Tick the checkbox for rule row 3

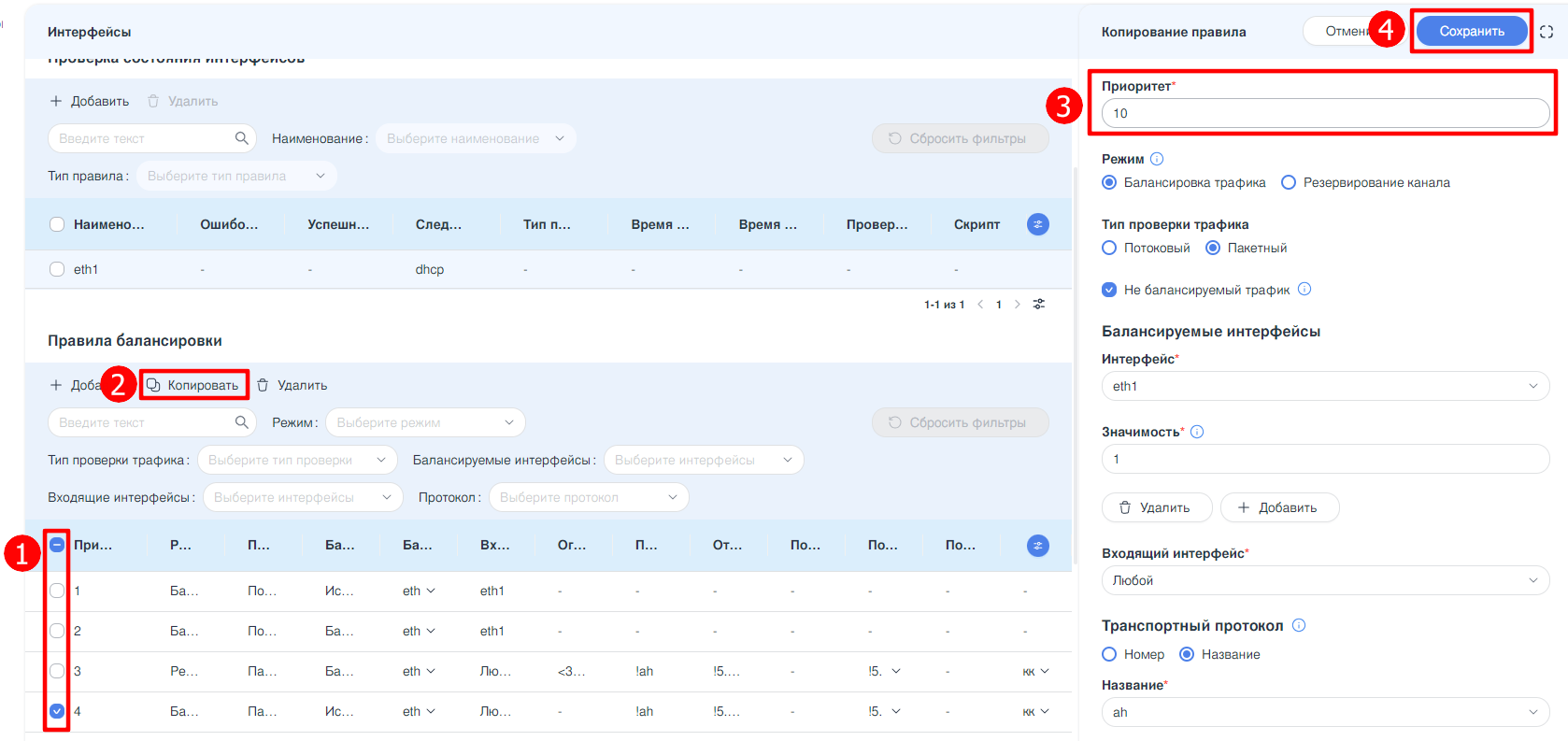(57, 671)
